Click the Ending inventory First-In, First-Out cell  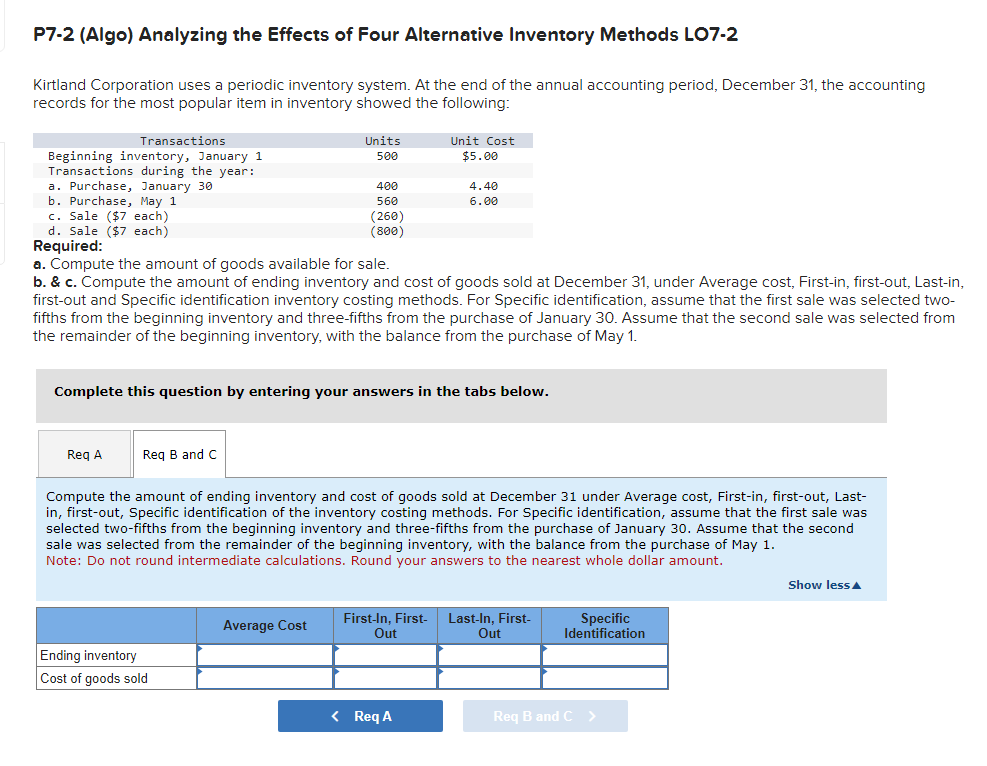coord(386,655)
